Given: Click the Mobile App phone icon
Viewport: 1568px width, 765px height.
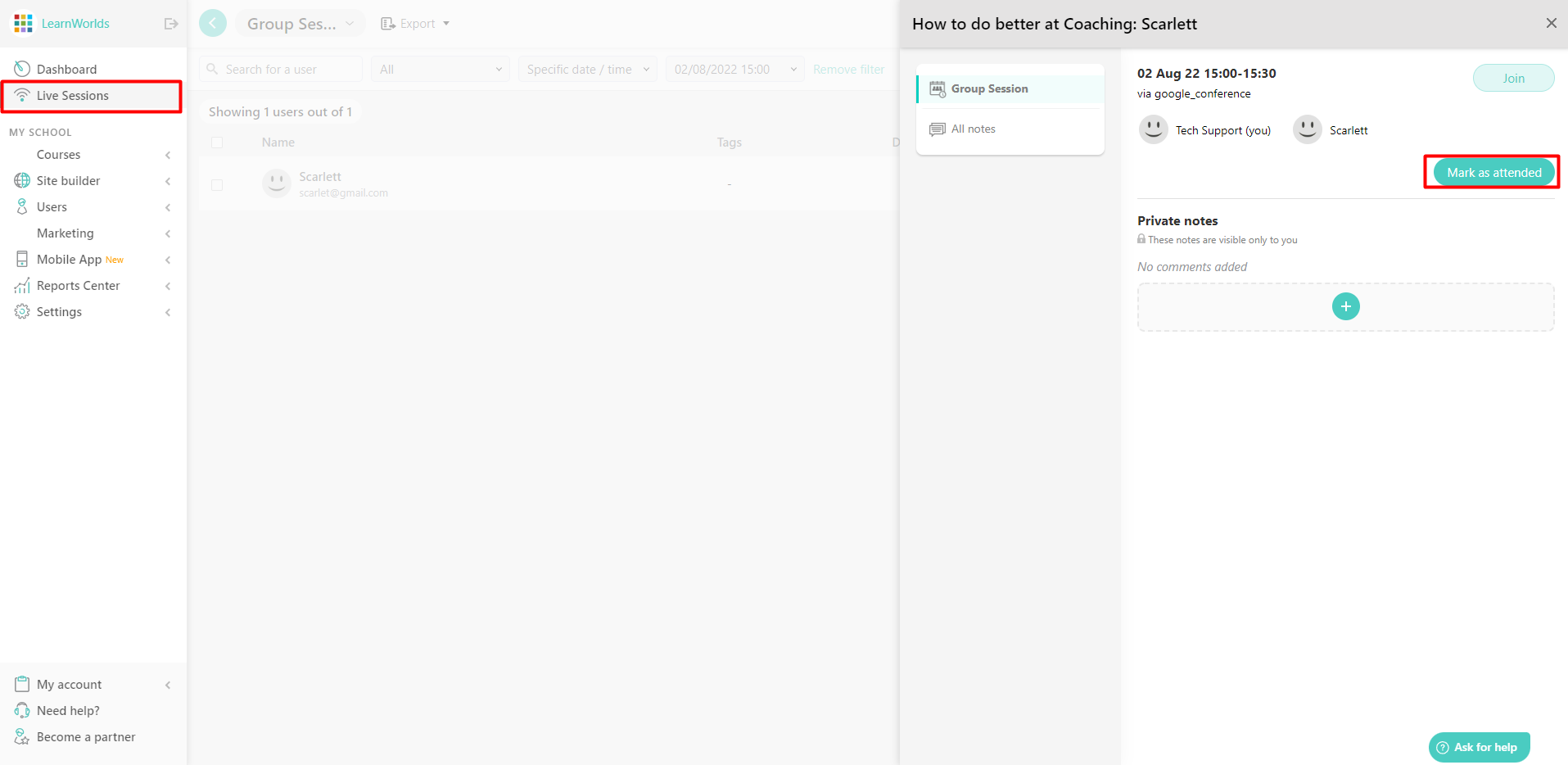Looking at the screenshot, I should click(22, 259).
